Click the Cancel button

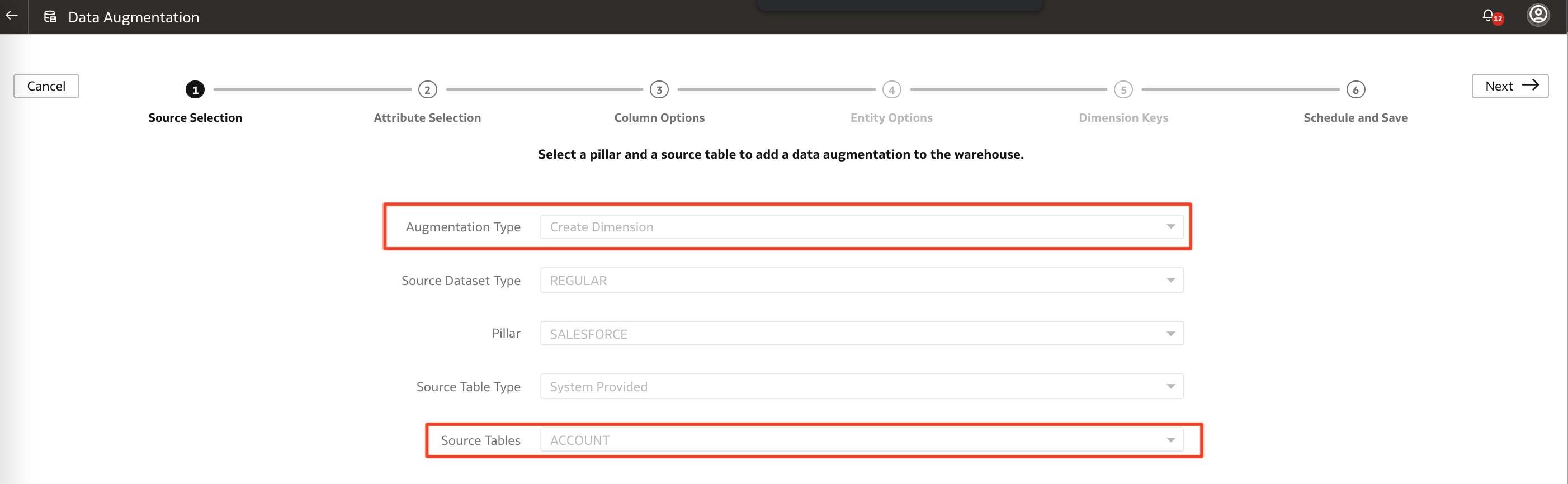(46, 86)
